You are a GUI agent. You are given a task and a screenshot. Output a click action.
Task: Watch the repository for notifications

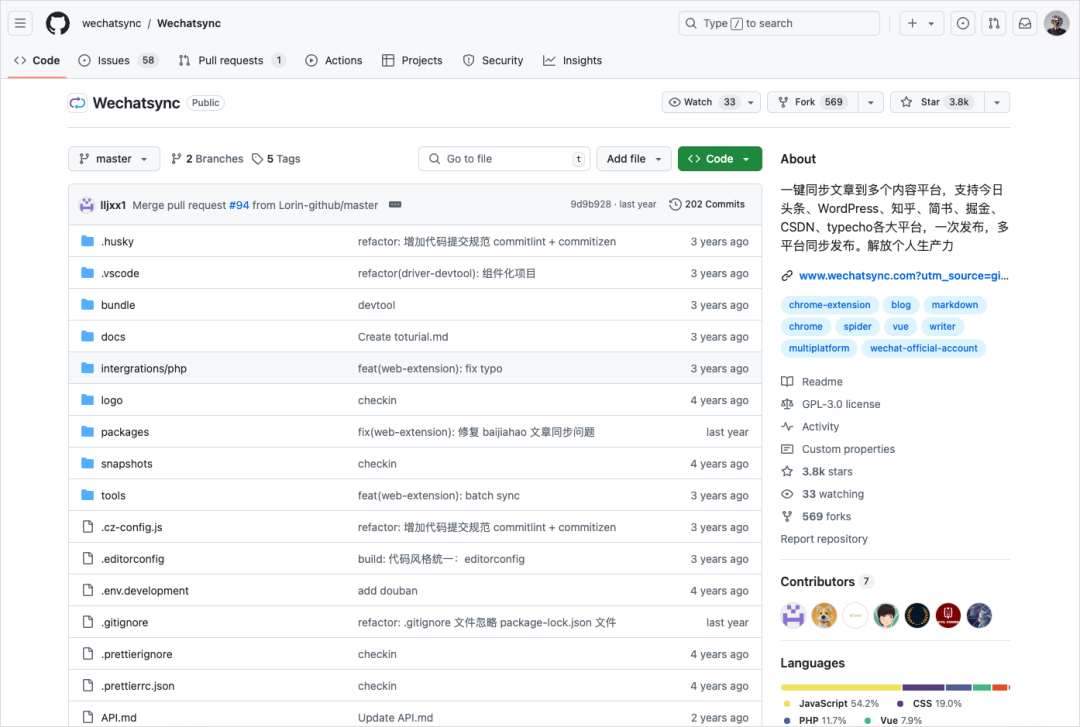[702, 102]
